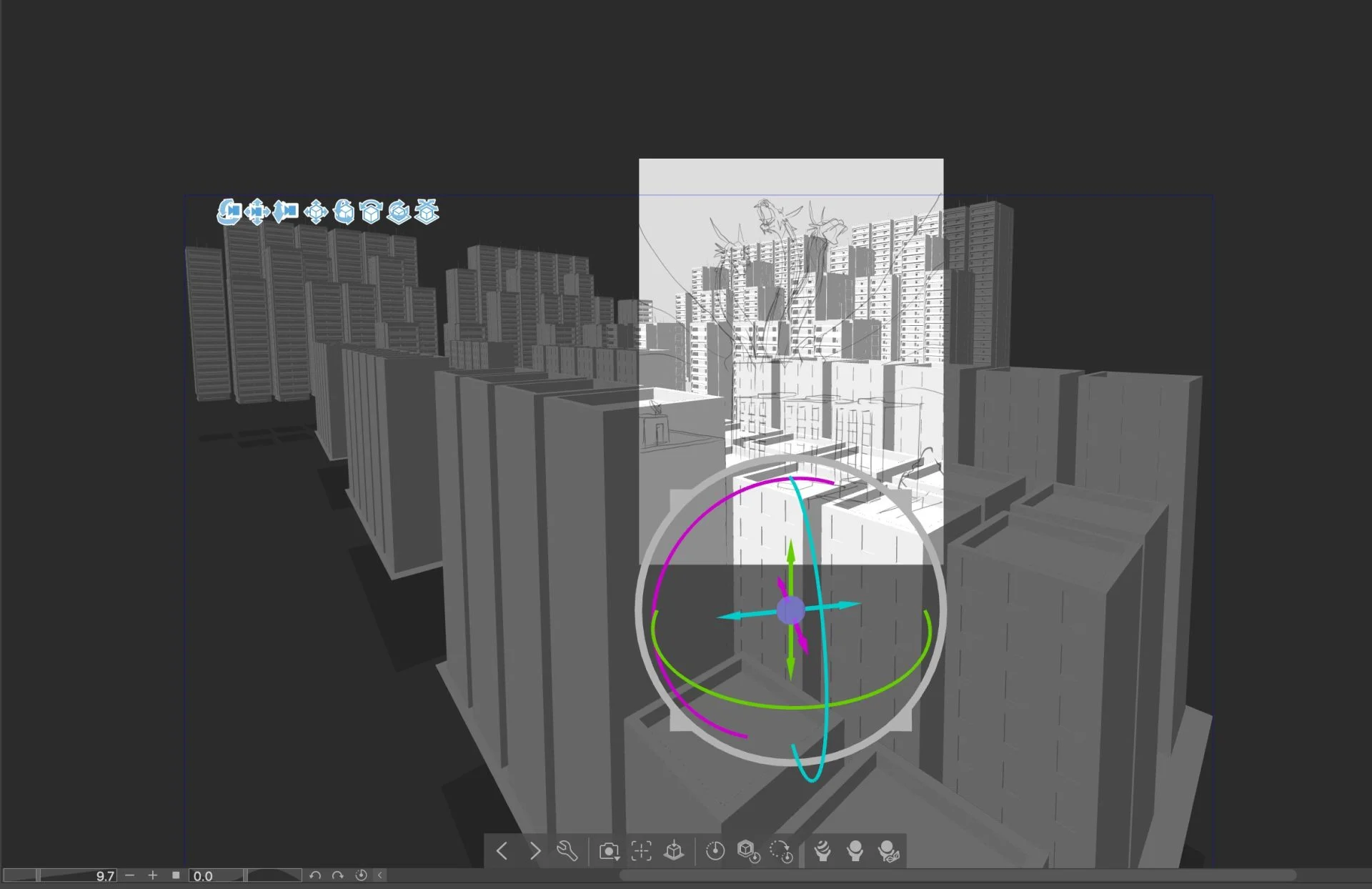
Task: Open the camera angle preset dropdown
Action: coord(609,851)
